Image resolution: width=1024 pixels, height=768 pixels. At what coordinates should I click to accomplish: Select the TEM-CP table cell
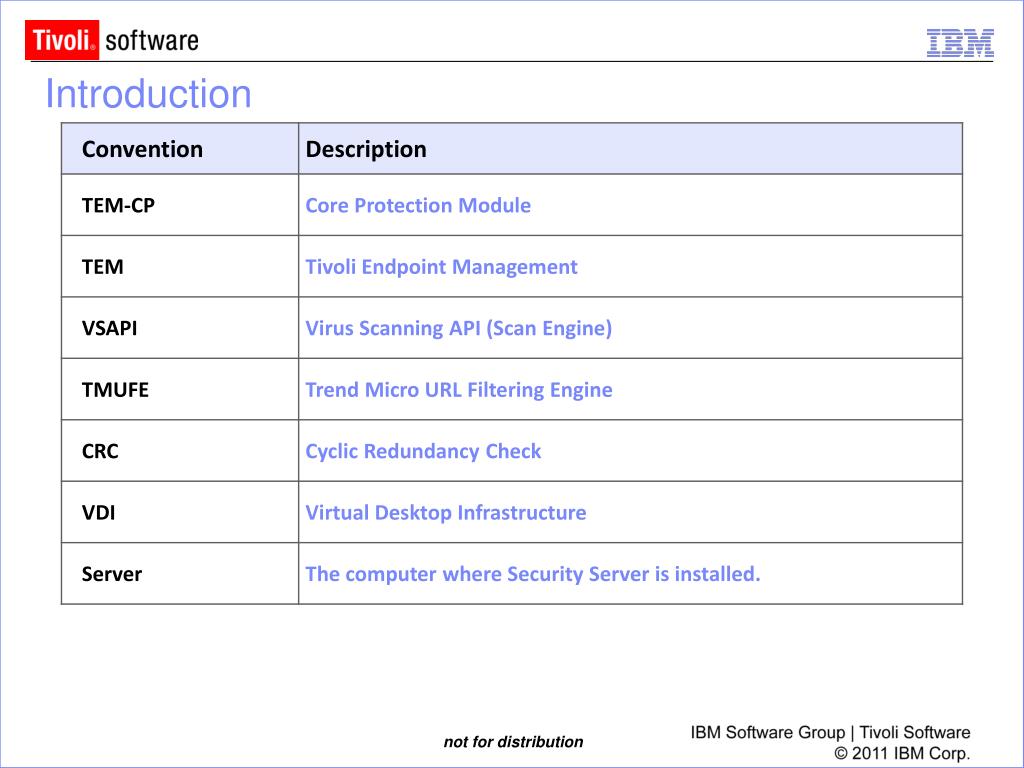[x=180, y=205]
